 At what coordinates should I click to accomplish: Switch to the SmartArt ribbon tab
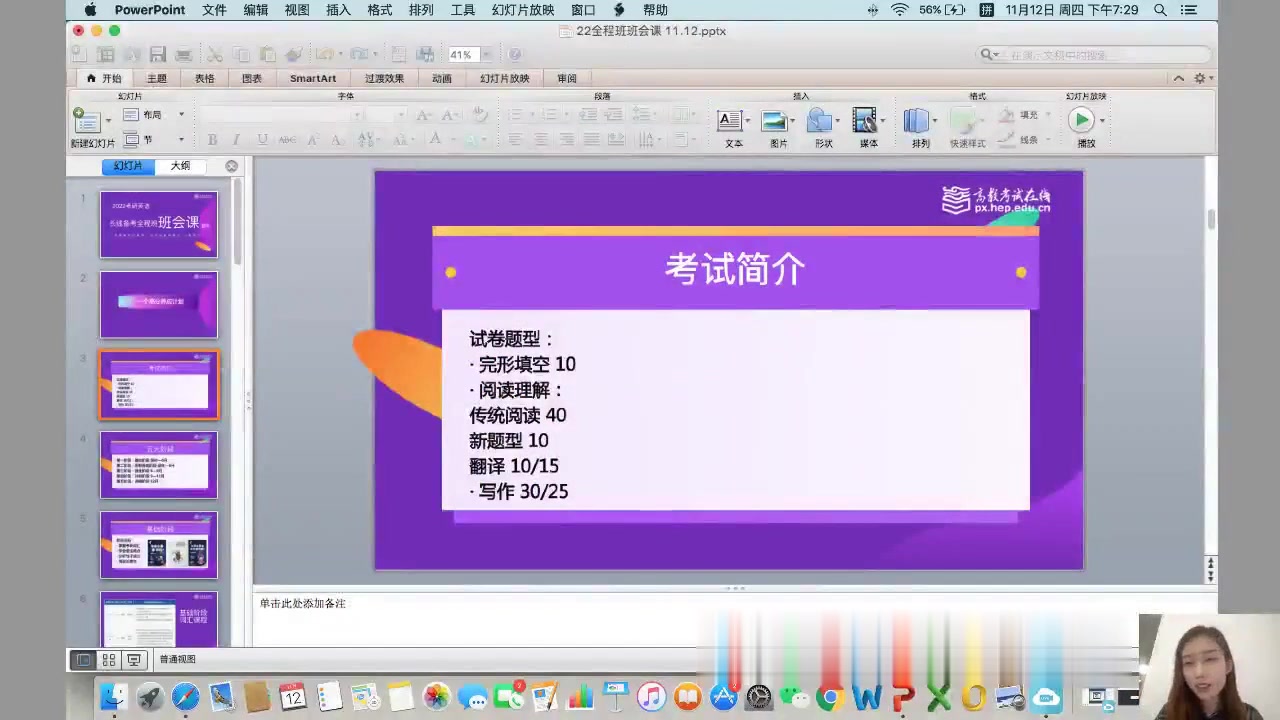tap(313, 78)
